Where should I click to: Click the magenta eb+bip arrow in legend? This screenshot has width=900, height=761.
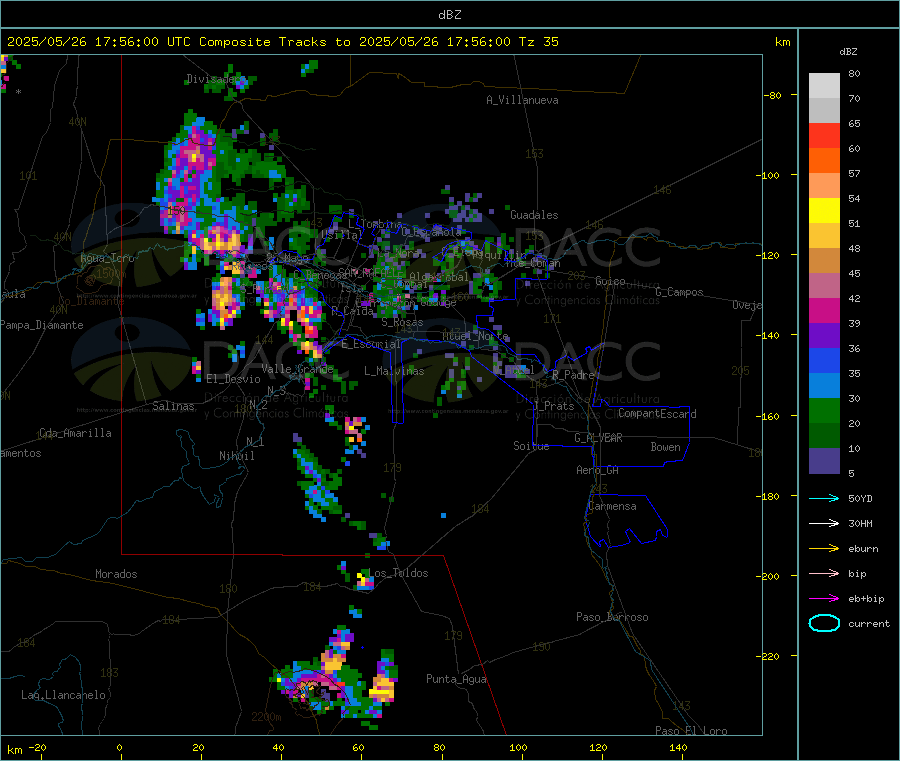(824, 599)
